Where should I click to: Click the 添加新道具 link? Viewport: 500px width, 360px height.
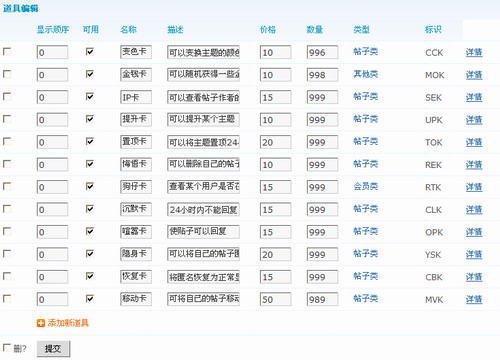click(x=68, y=323)
